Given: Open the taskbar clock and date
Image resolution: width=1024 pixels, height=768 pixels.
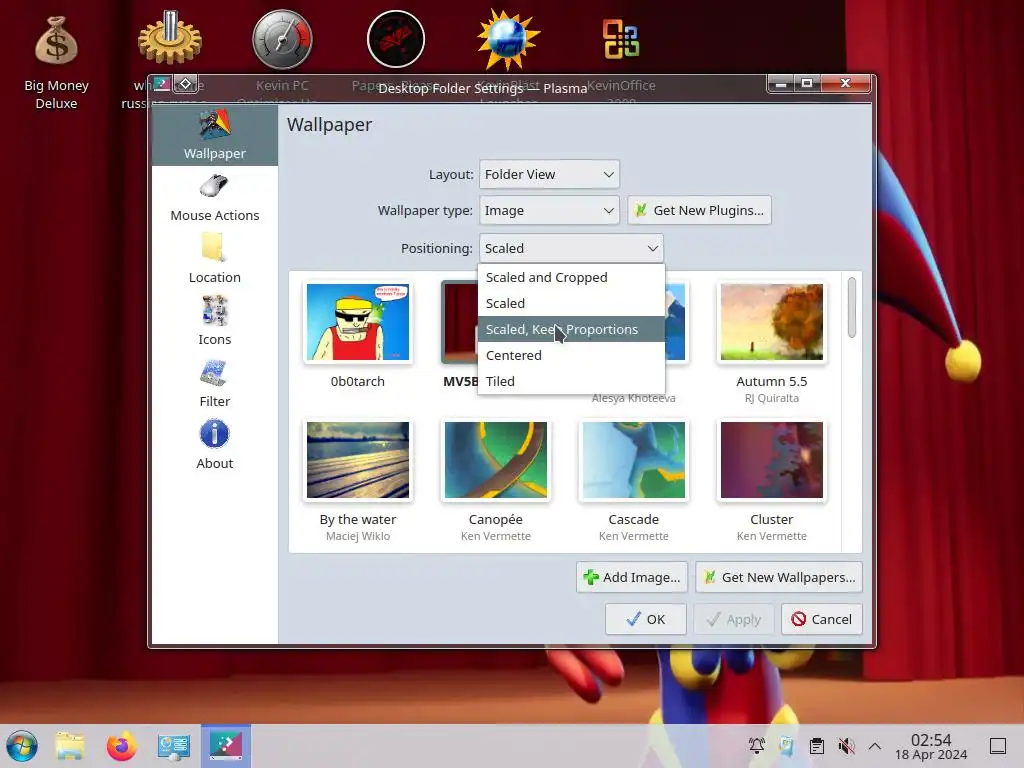Looking at the screenshot, I should pos(931,746).
